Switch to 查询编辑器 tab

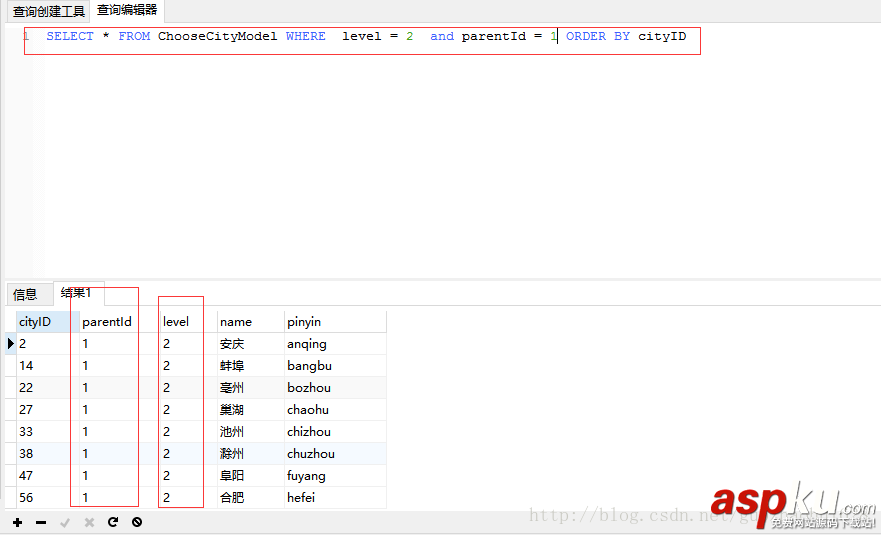[127, 10]
